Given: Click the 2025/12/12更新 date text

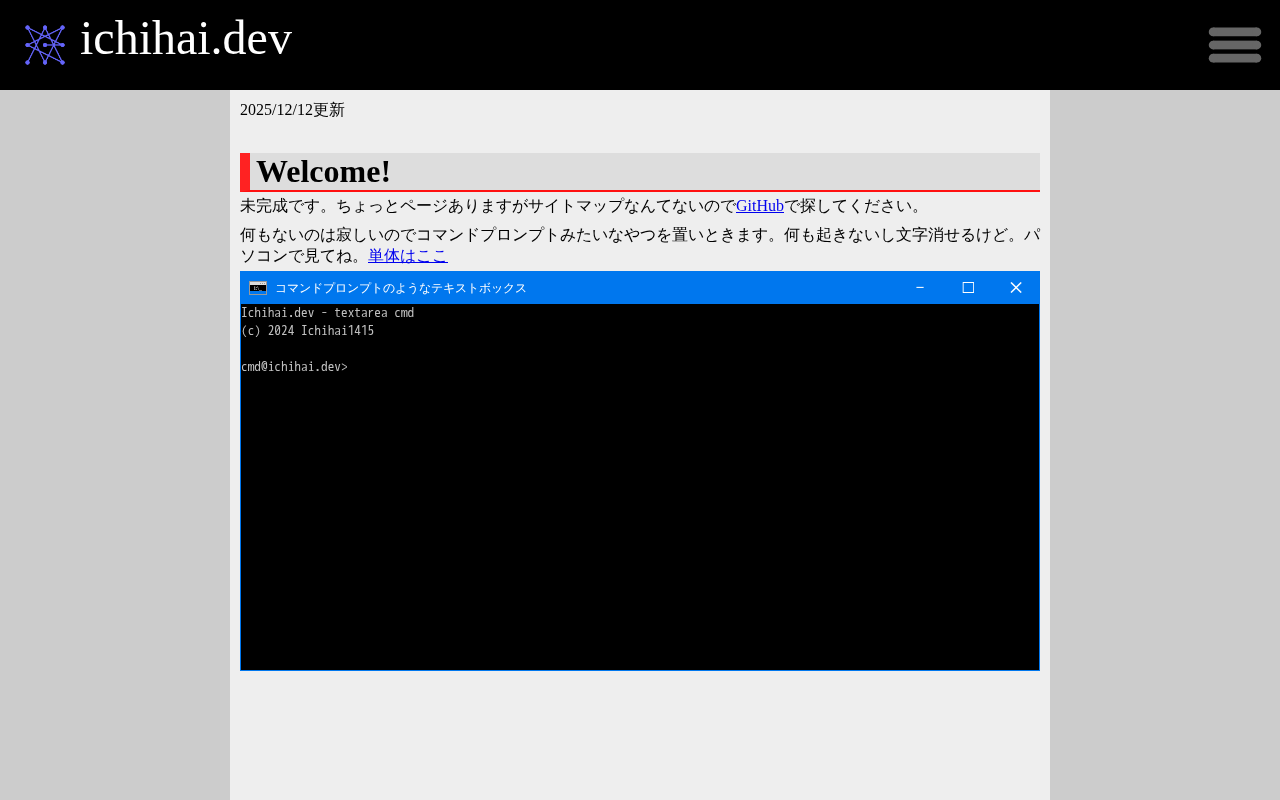Looking at the screenshot, I should click(292, 110).
